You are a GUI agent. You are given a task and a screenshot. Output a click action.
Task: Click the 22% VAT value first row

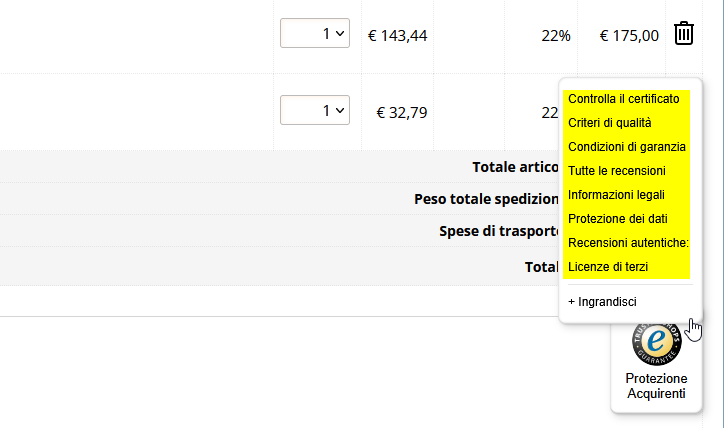click(556, 36)
